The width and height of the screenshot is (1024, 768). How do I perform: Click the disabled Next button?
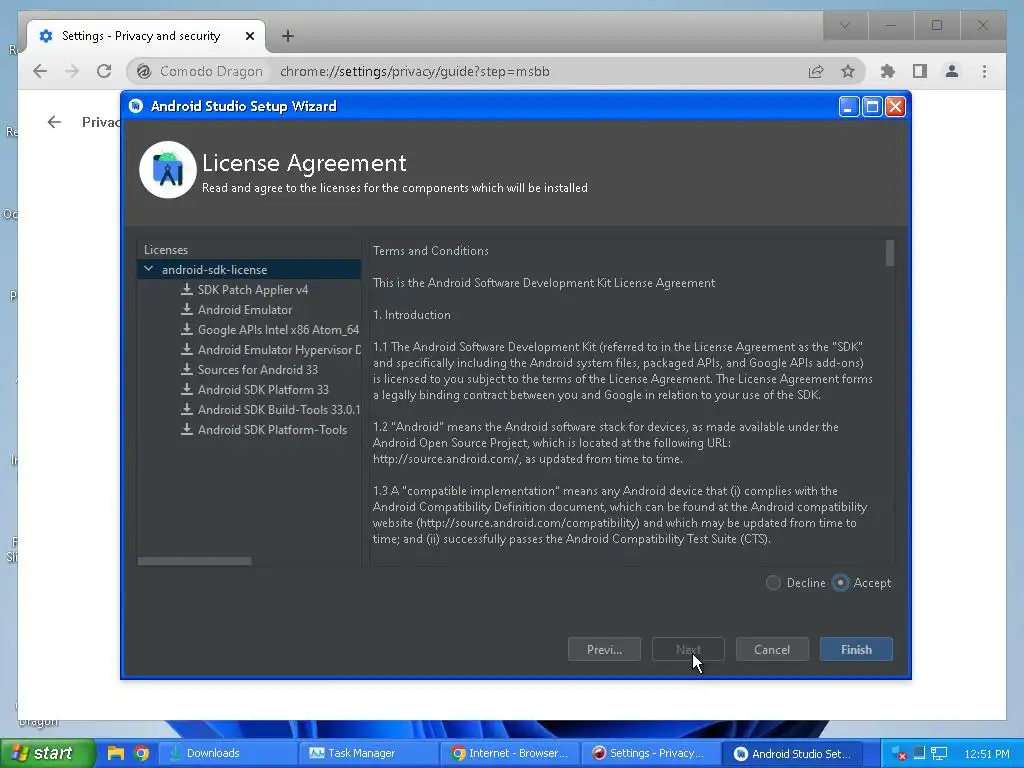(688, 649)
